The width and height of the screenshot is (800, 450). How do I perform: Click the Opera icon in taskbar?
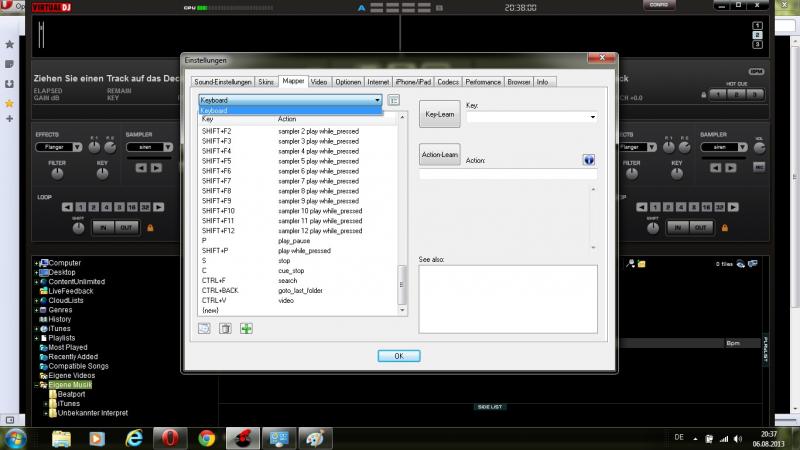[170, 438]
